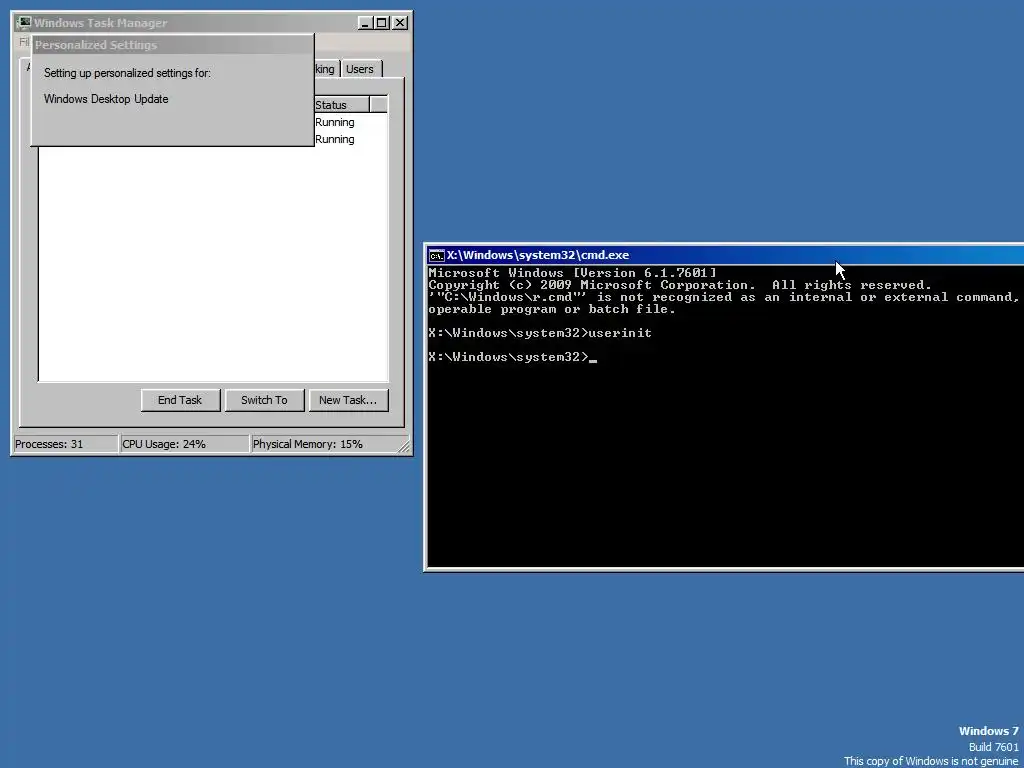Viewport: 1024px width, 768px height.
Task: Click 'Processes: 31' in status bar
Action: click(65, 444)
